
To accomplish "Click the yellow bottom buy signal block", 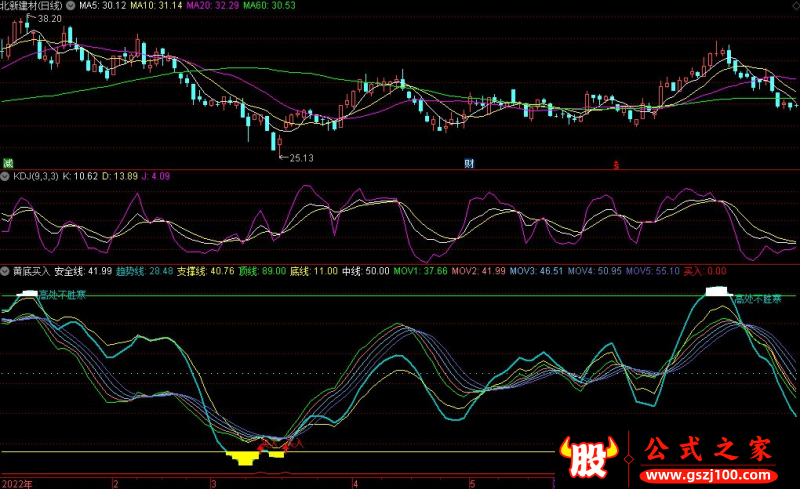I will (244, 458).
